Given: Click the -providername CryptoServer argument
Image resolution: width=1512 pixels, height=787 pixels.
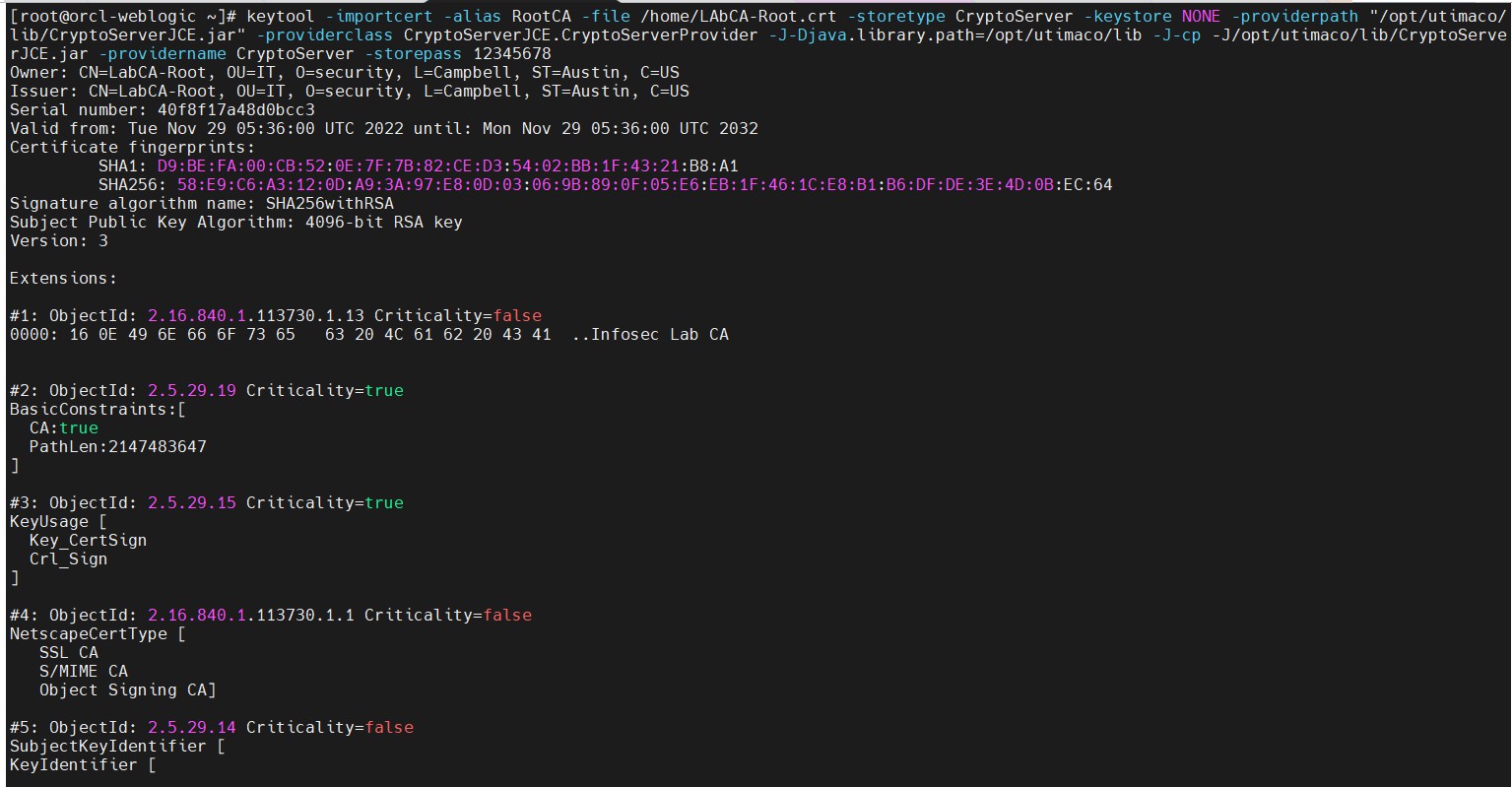Looking at the screenshot, I should tap(227, 54).
